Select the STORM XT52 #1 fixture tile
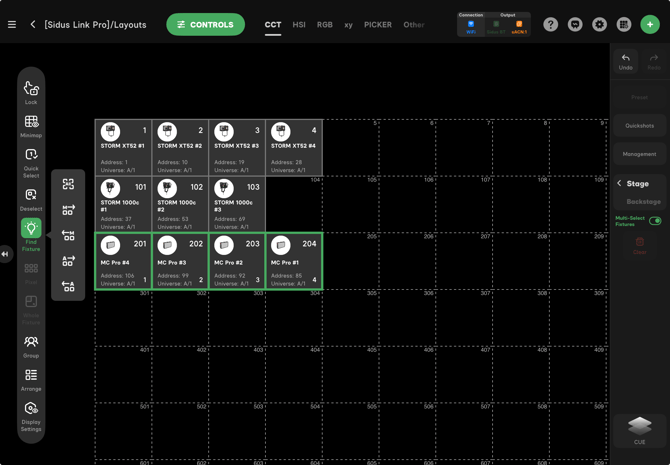Screen dimensions: 670x465 (123, 147)
